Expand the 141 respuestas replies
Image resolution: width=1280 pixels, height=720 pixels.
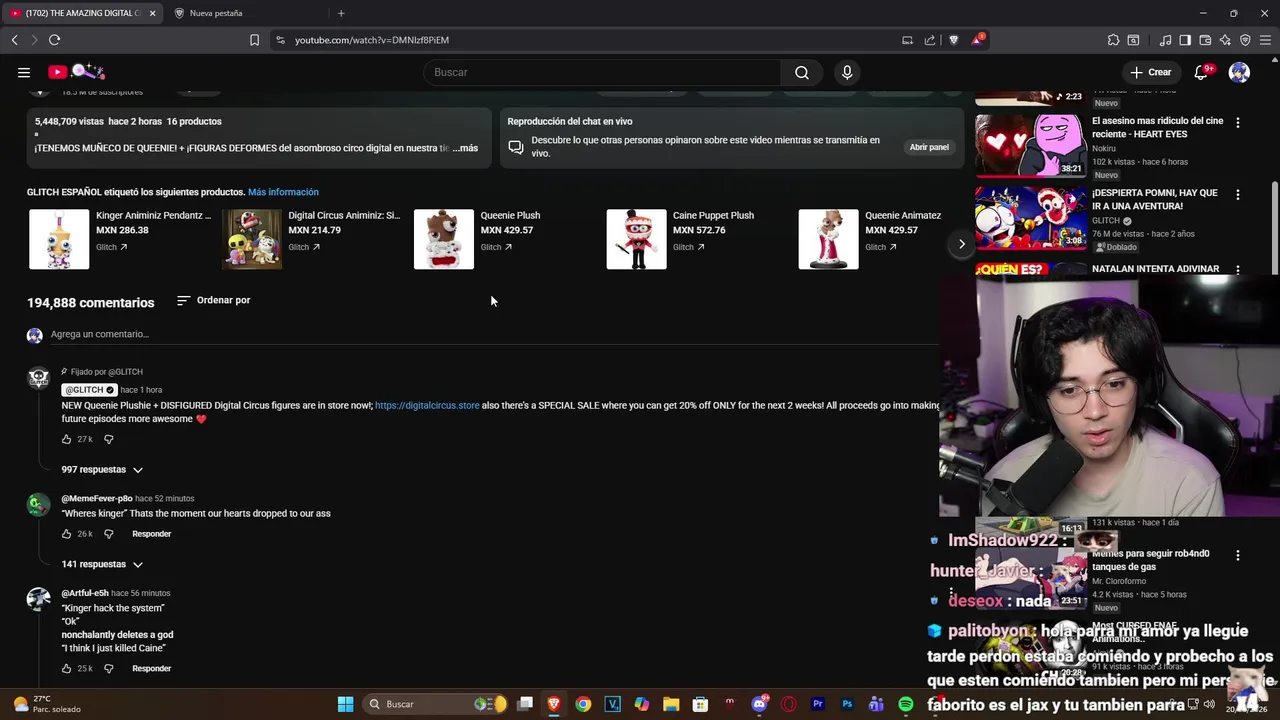coord(102,564)
